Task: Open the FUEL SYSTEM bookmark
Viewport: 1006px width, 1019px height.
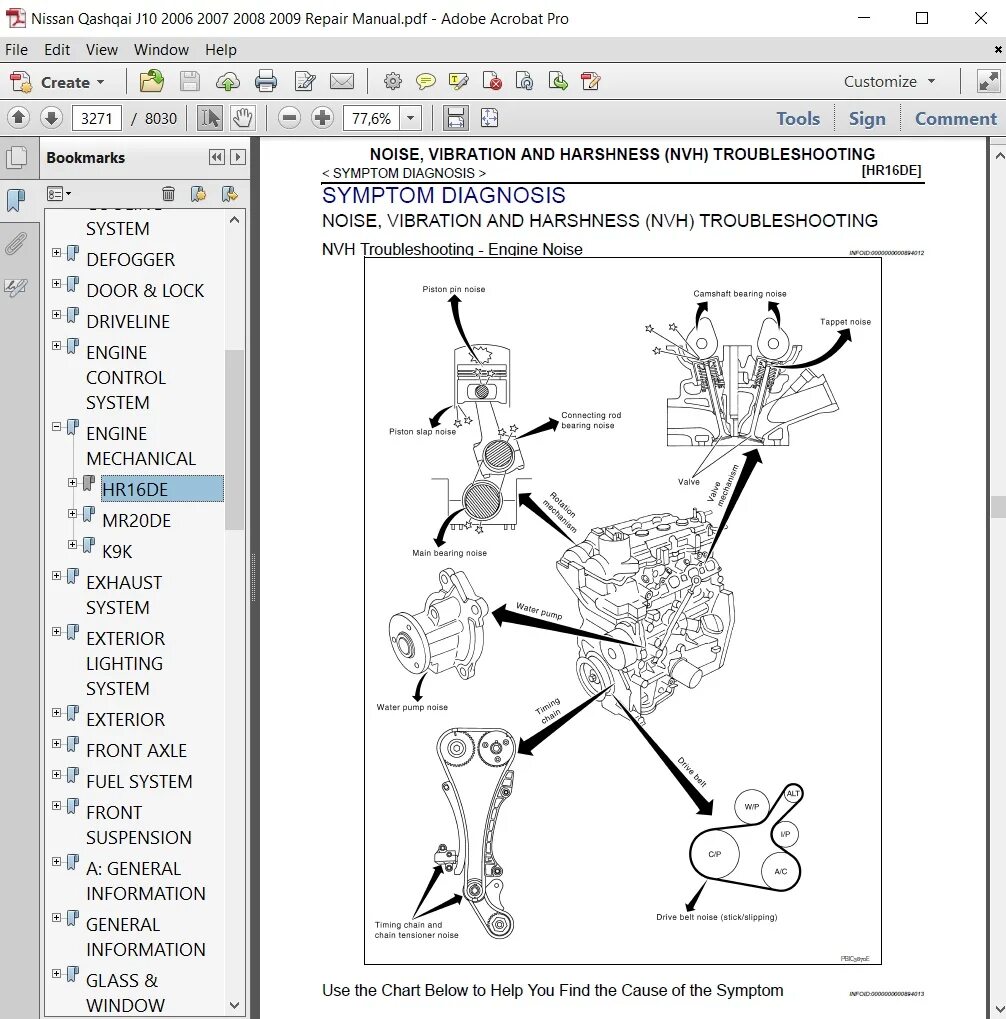Action: click(x=139, y=782)
